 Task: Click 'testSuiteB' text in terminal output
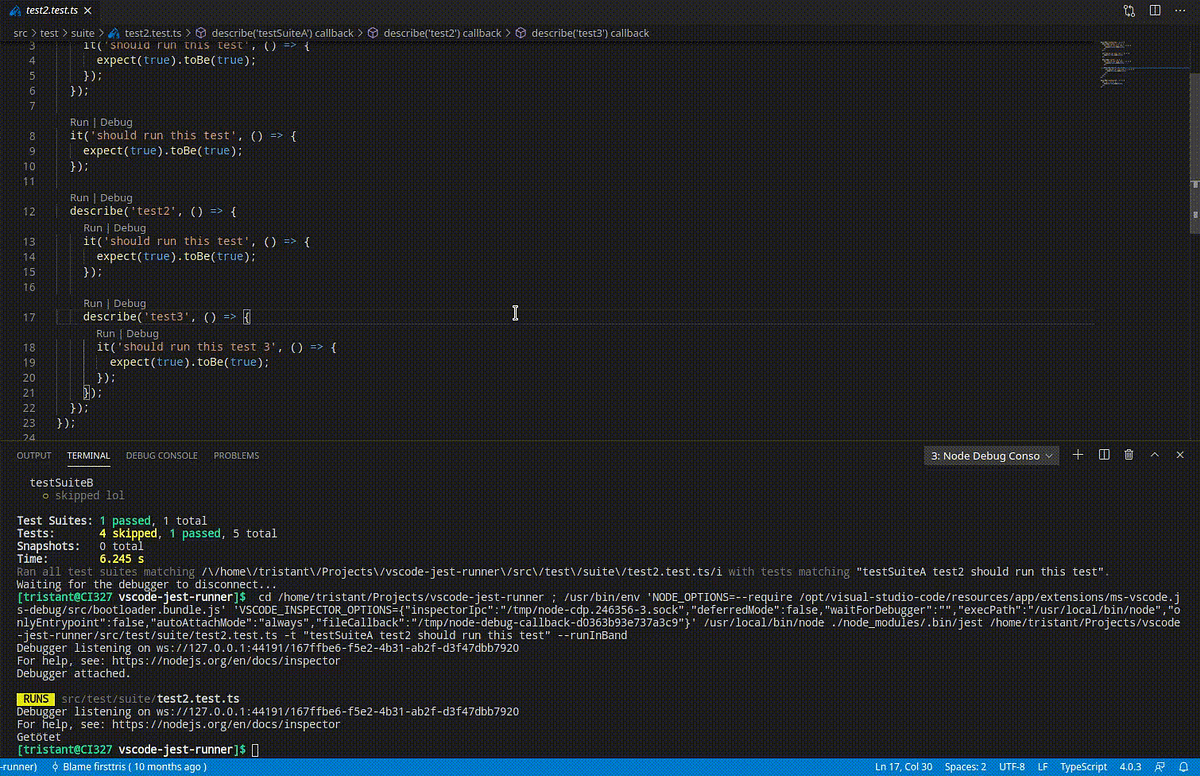pos(62,482)
